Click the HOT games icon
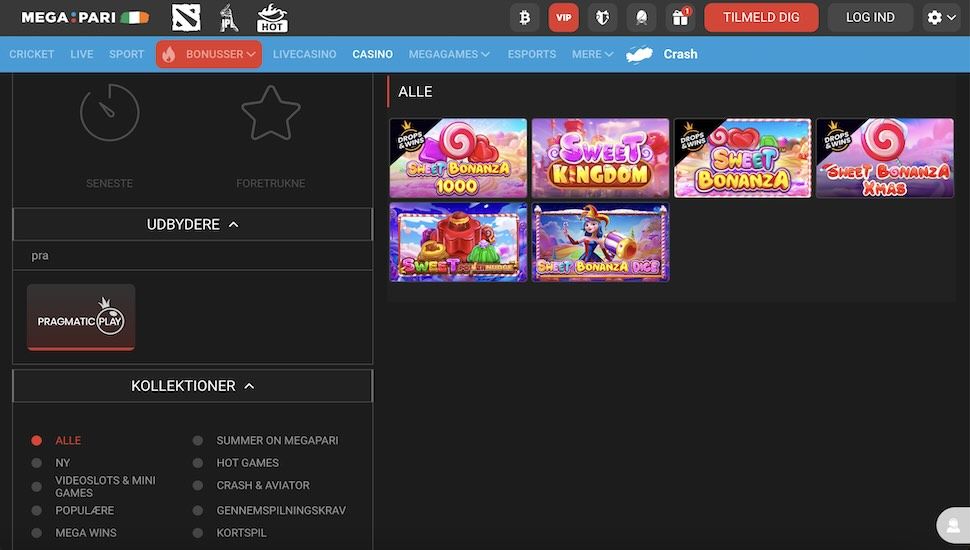The height and width of the screenshot is (550, 970). [x=272, y=17]
